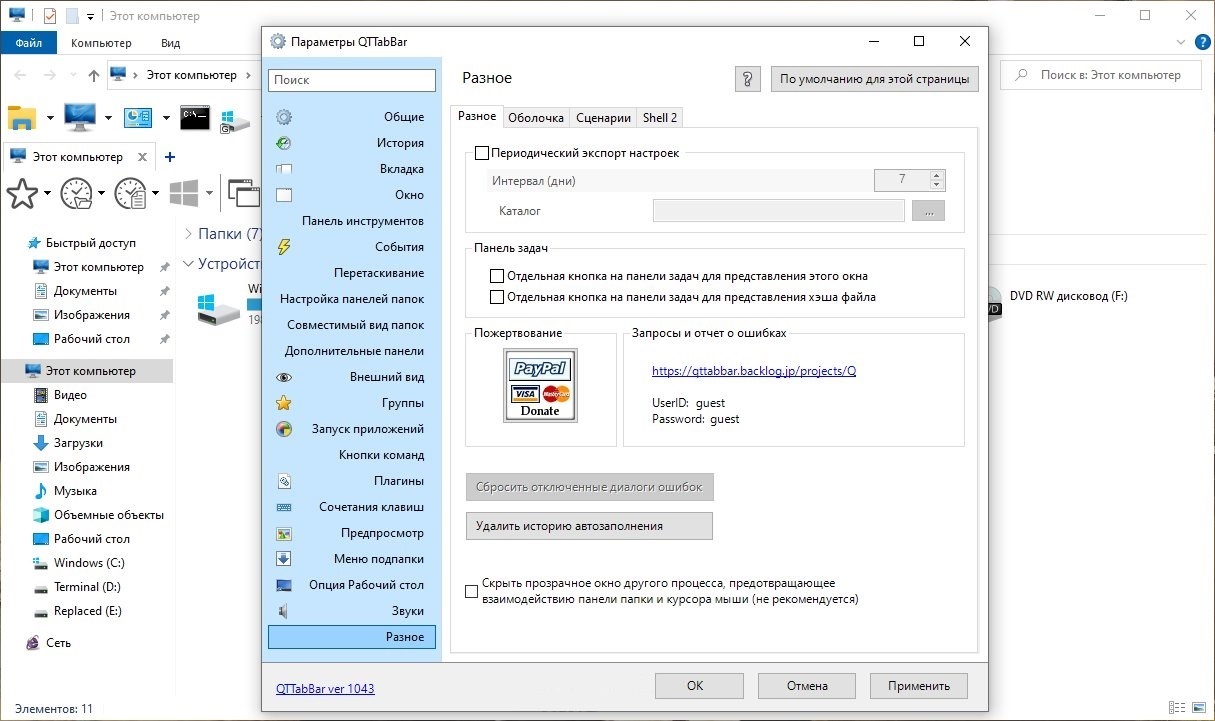Toggle separate taskbar button for этого окна
The height and width of the screenshot is (721, 1215).
tap(497, 276)
